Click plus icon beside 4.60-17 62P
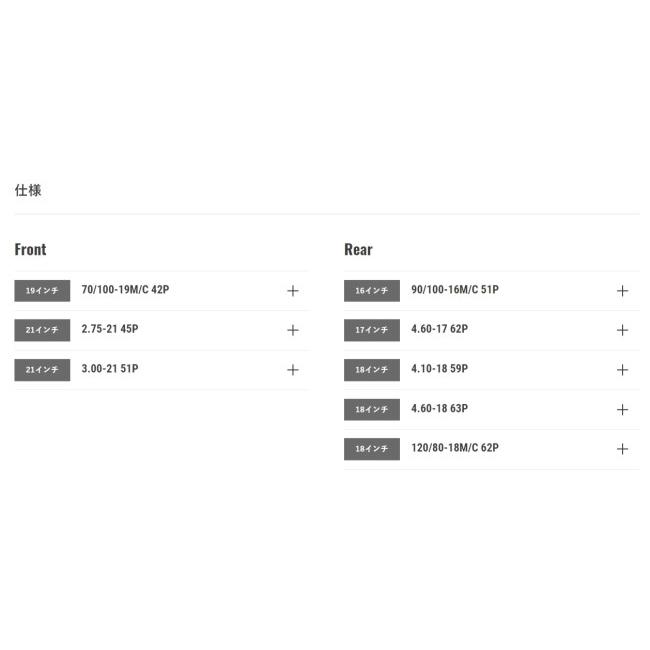This screenshot has height=650, width=650. (622, 330)
